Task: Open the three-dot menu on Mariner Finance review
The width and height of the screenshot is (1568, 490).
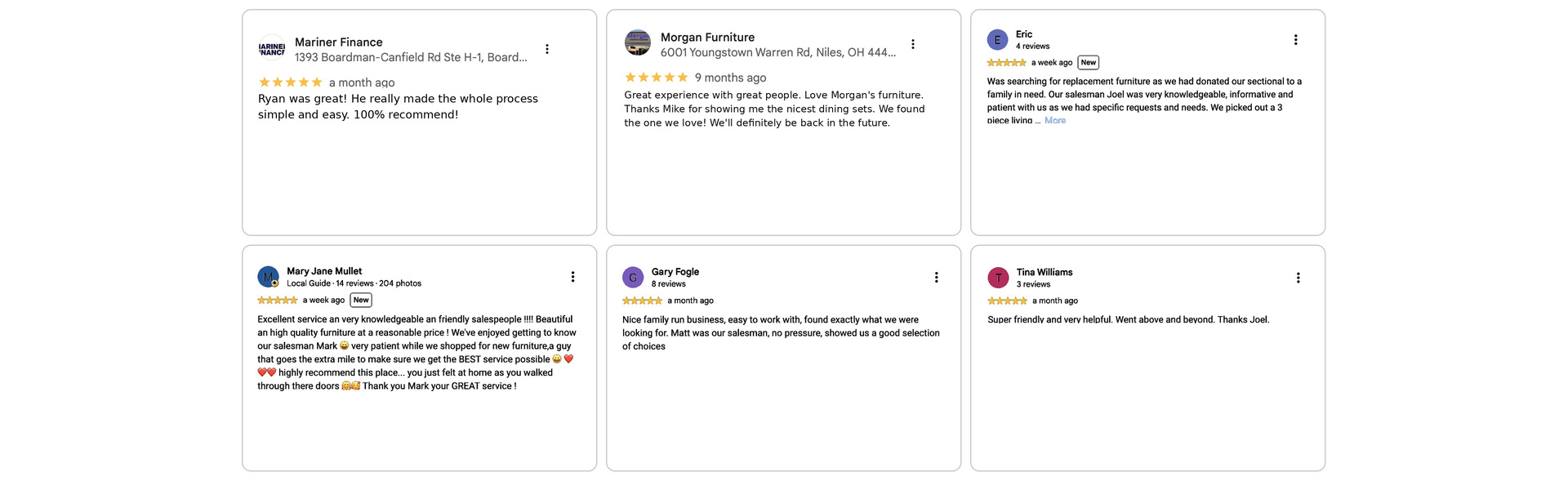Action: point(547,49)
